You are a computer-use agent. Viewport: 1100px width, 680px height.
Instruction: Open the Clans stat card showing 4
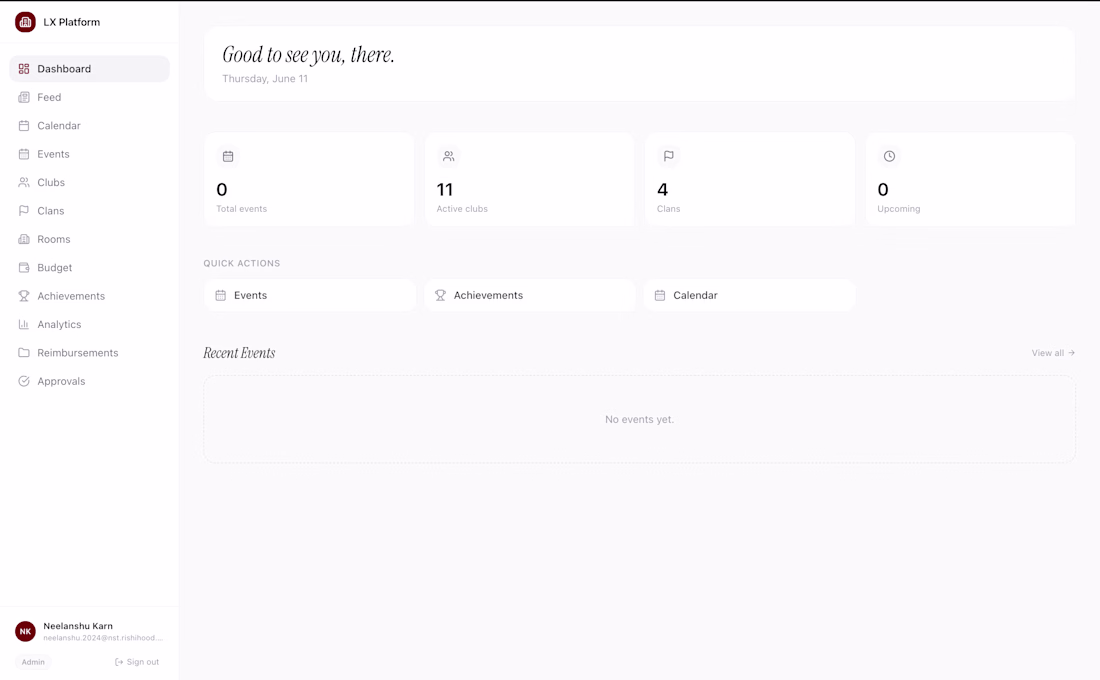point(750,179)
